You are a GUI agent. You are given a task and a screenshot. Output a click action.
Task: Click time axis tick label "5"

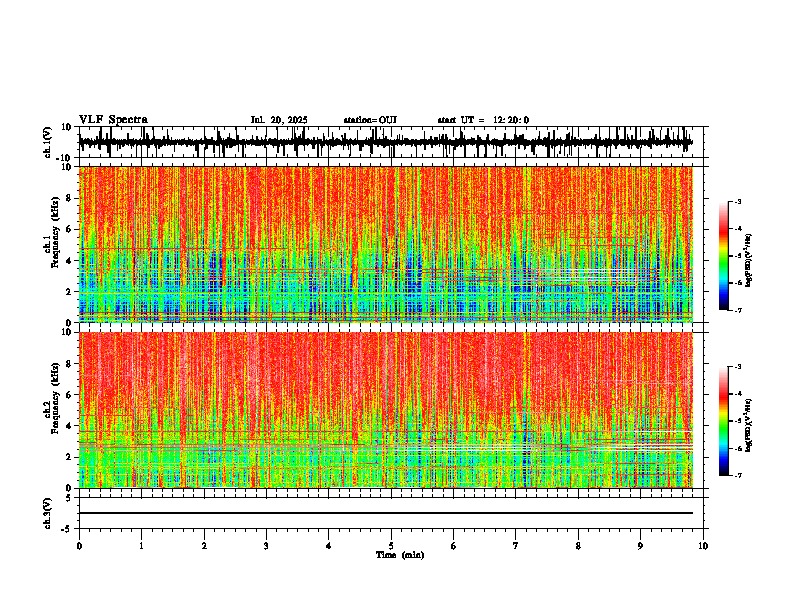(x=391, y=546)
